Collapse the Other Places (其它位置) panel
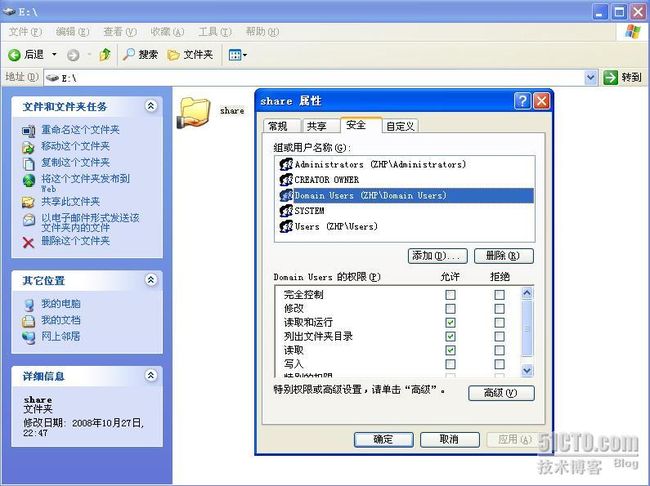 pyautogui.click(x=151, y=280)
